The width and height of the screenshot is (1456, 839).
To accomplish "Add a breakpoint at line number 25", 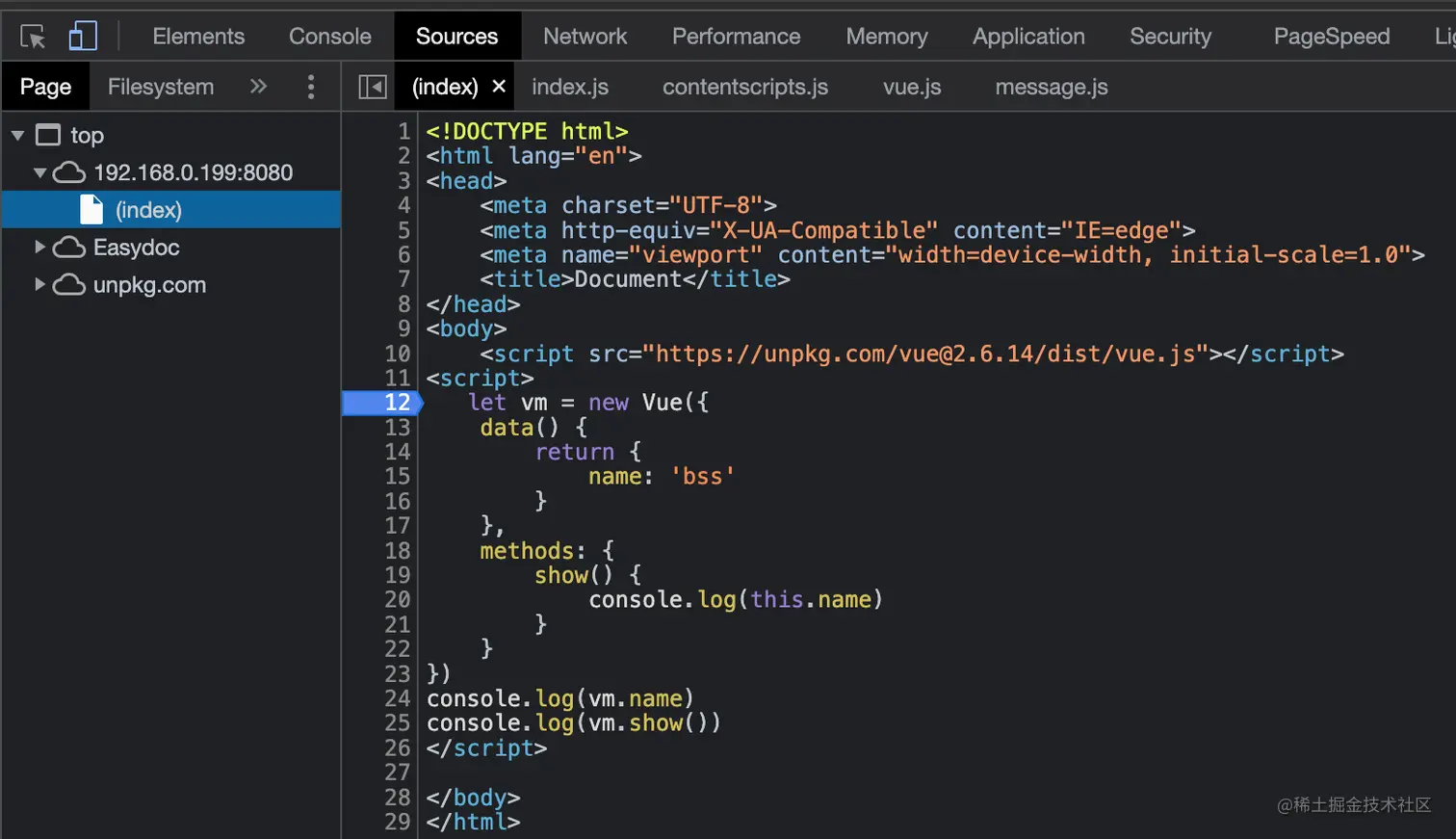I will point(398,723).
